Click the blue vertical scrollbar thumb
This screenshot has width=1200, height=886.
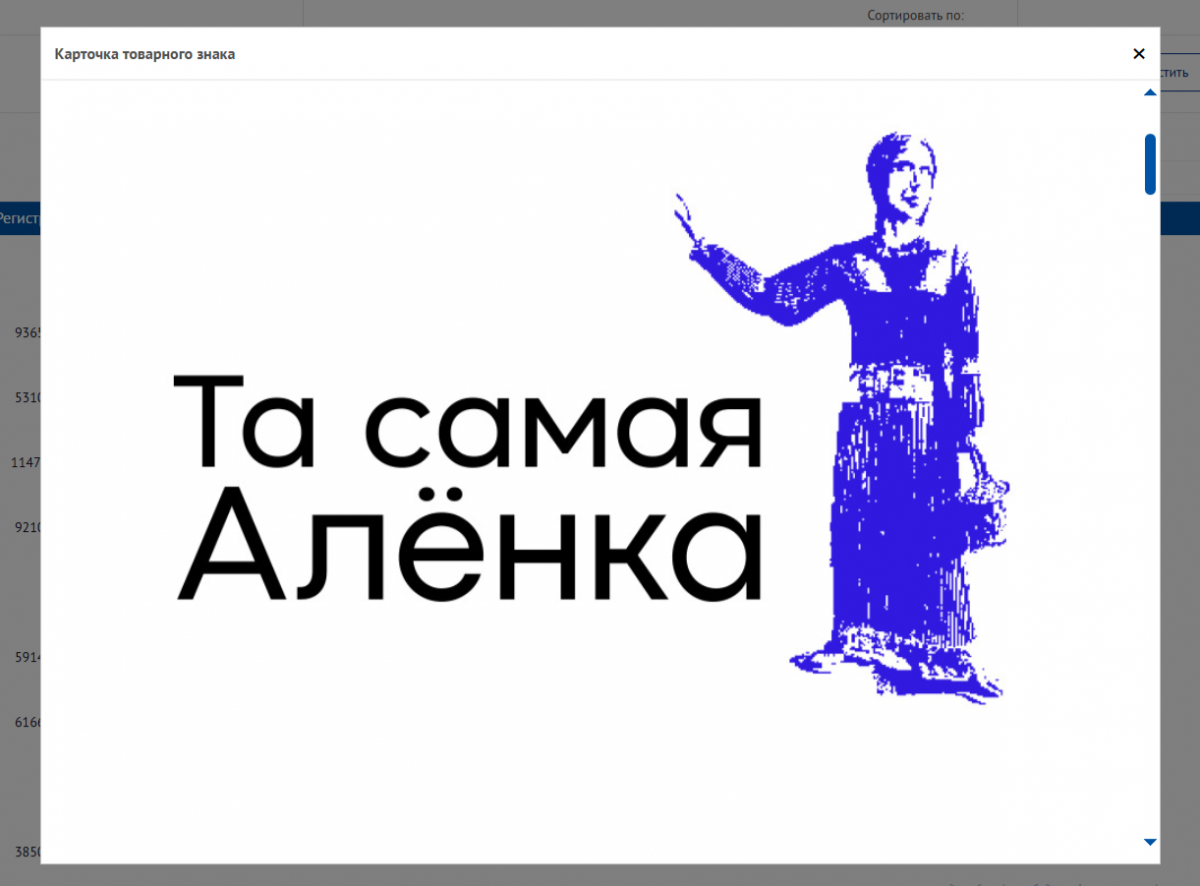click(1150, 164)
